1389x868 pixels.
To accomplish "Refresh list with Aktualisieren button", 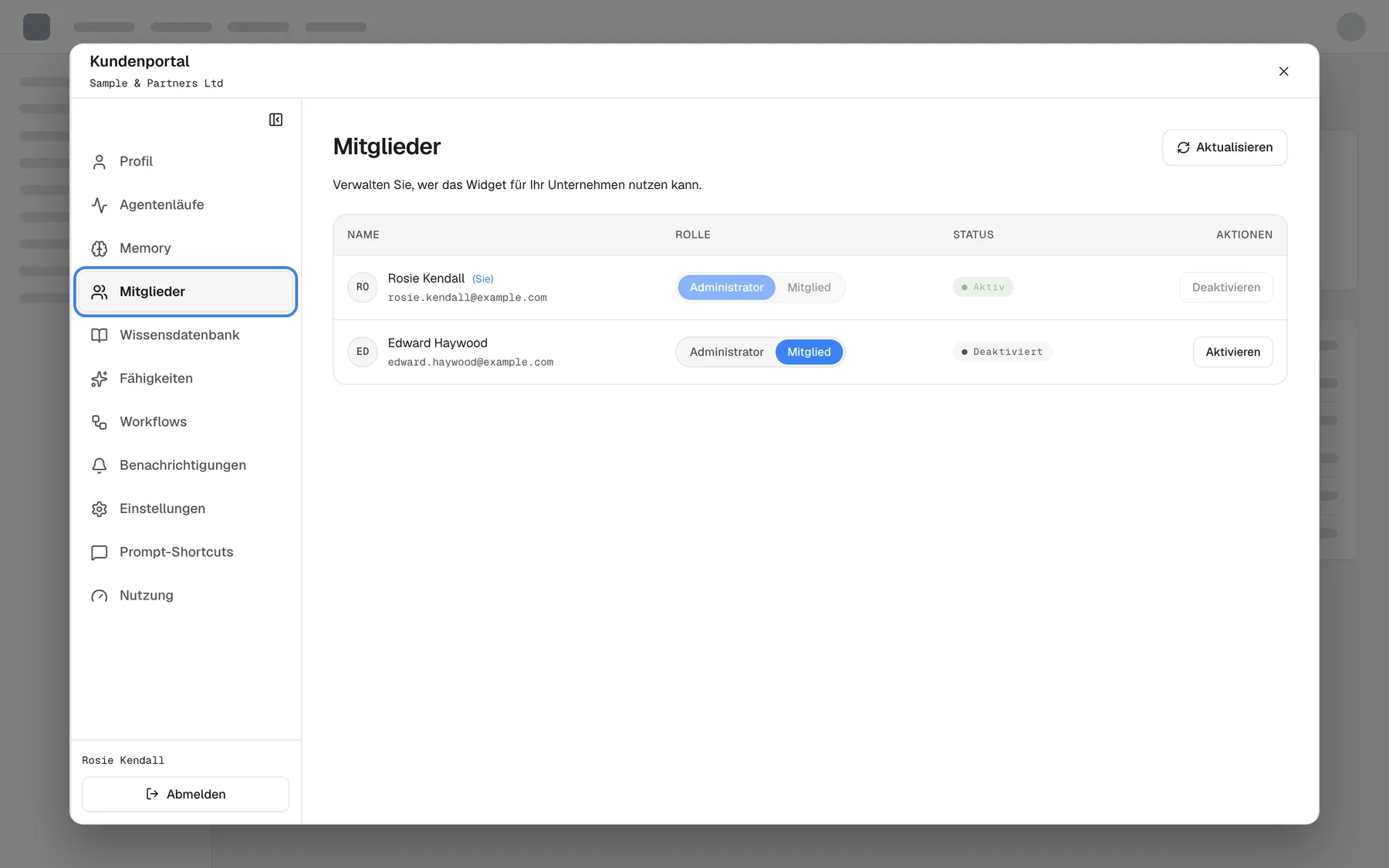I will (x=1225, y=147).
